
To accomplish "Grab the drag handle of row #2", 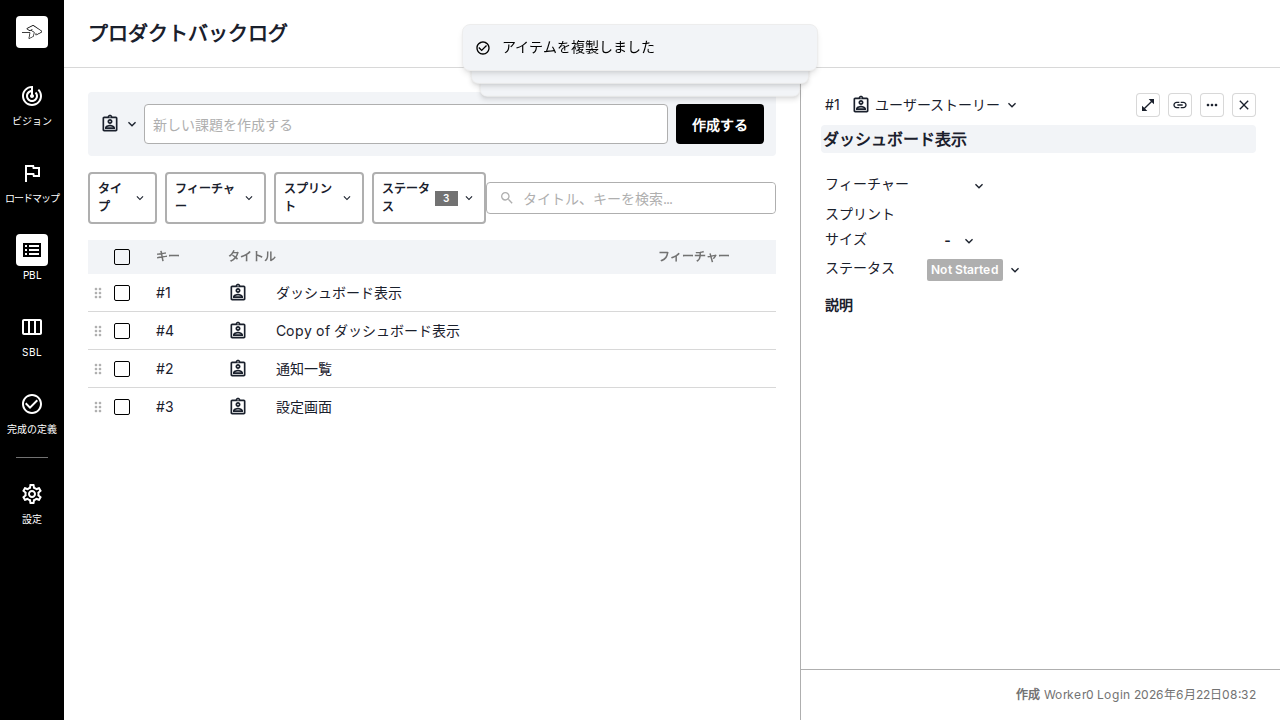I will [98, 369].
